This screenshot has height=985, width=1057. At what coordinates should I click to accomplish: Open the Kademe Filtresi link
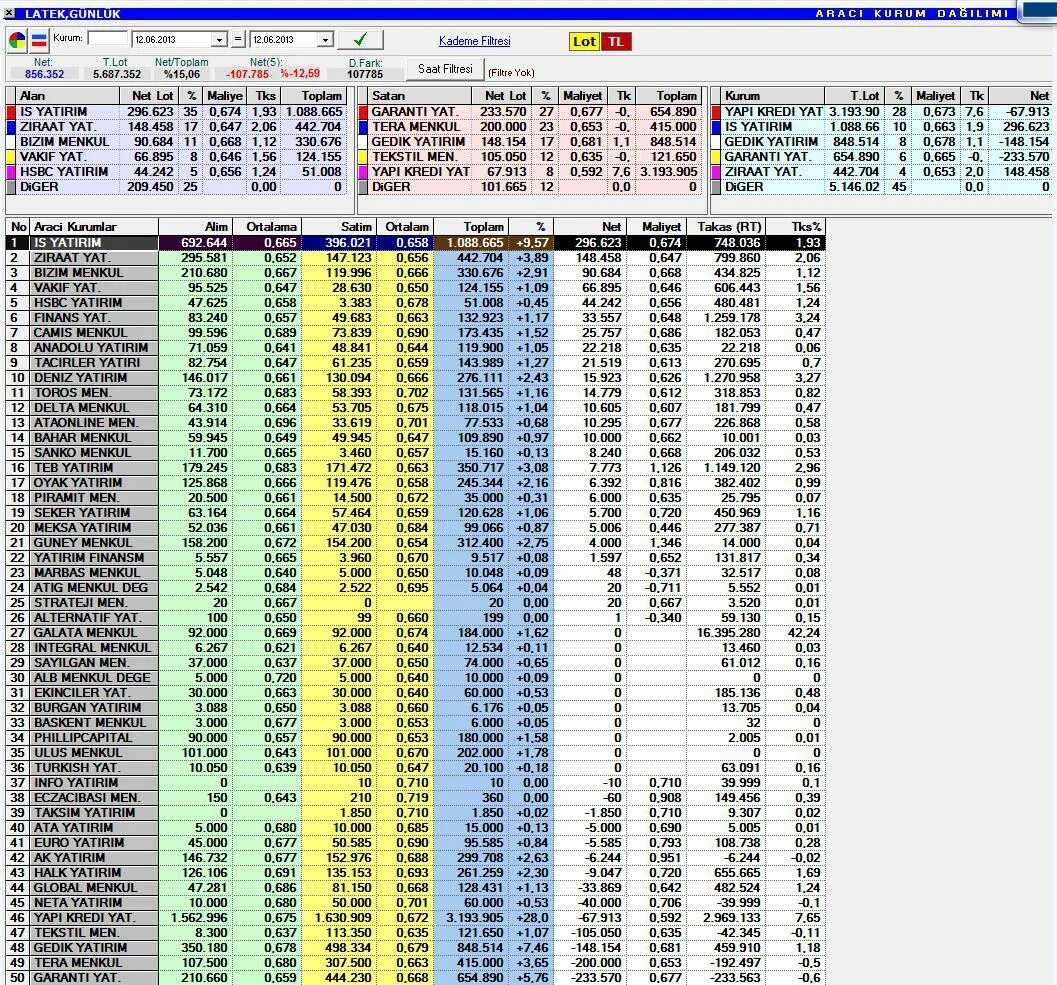(x=475, y=41)
